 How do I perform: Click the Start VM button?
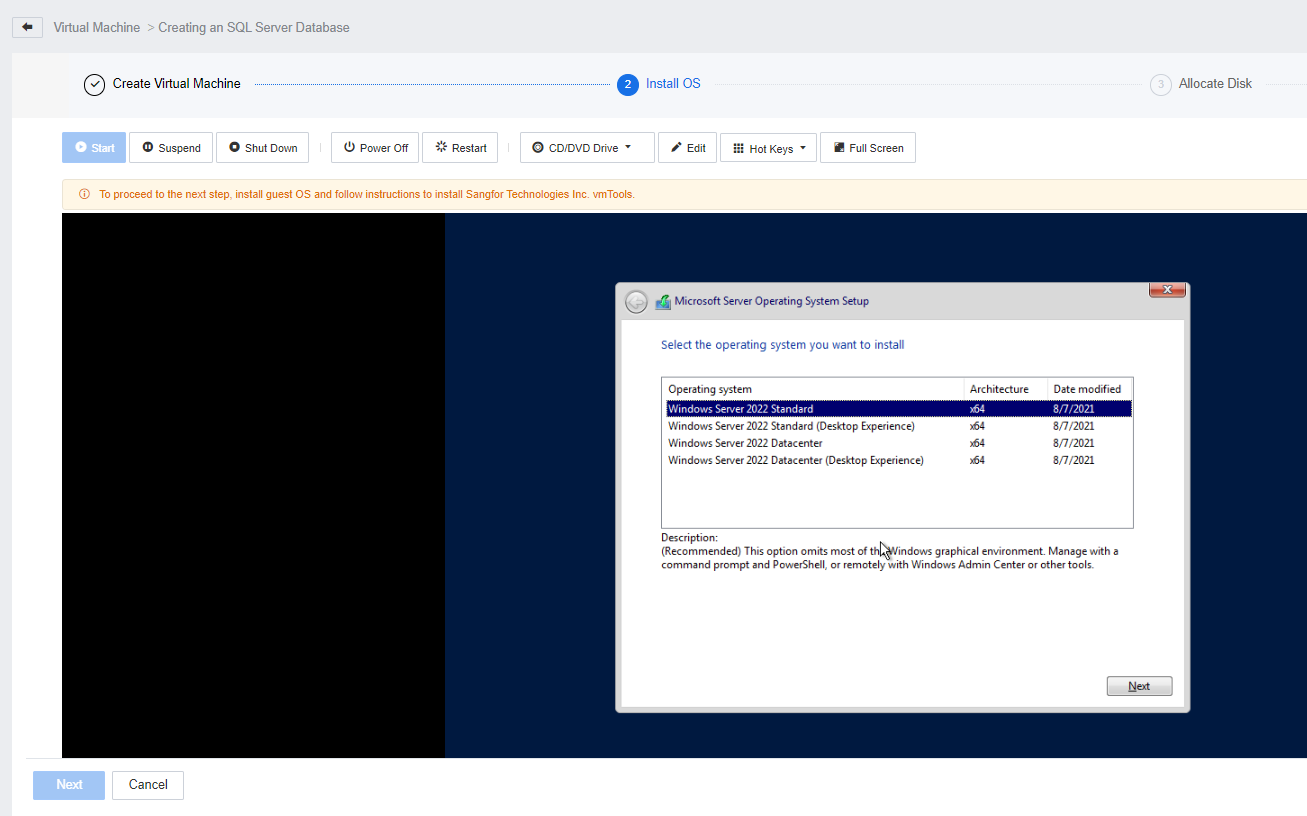(x=94, y=148)
